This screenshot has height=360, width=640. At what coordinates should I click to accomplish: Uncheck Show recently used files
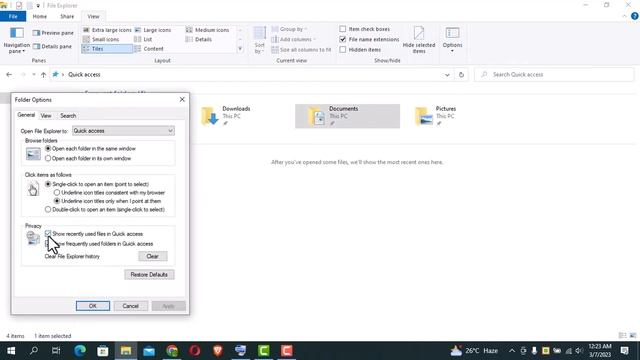point(48,233)
